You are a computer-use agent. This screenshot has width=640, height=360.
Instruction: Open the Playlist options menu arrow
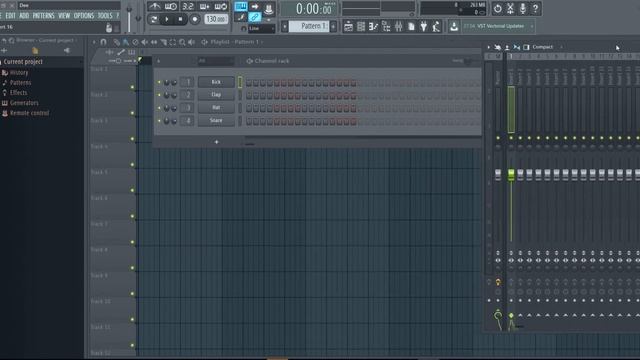[x=94, y=42]
